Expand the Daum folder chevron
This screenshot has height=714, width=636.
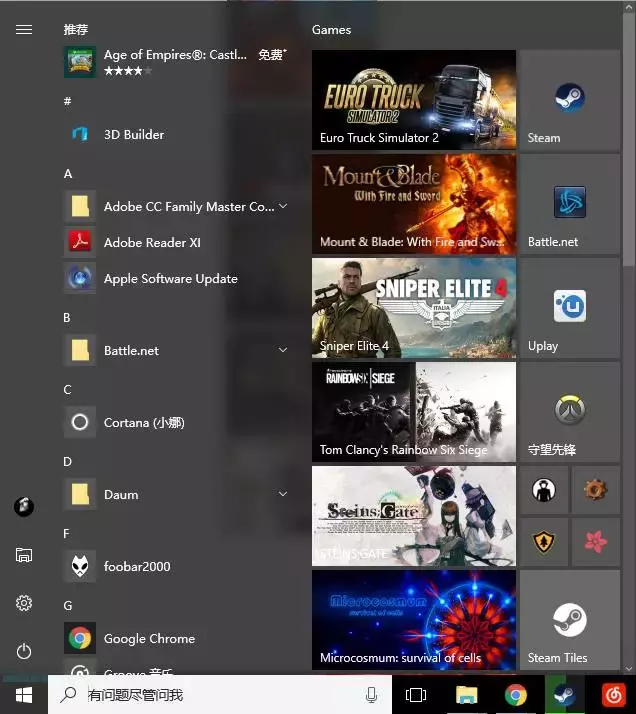click(x=283, y=494)
